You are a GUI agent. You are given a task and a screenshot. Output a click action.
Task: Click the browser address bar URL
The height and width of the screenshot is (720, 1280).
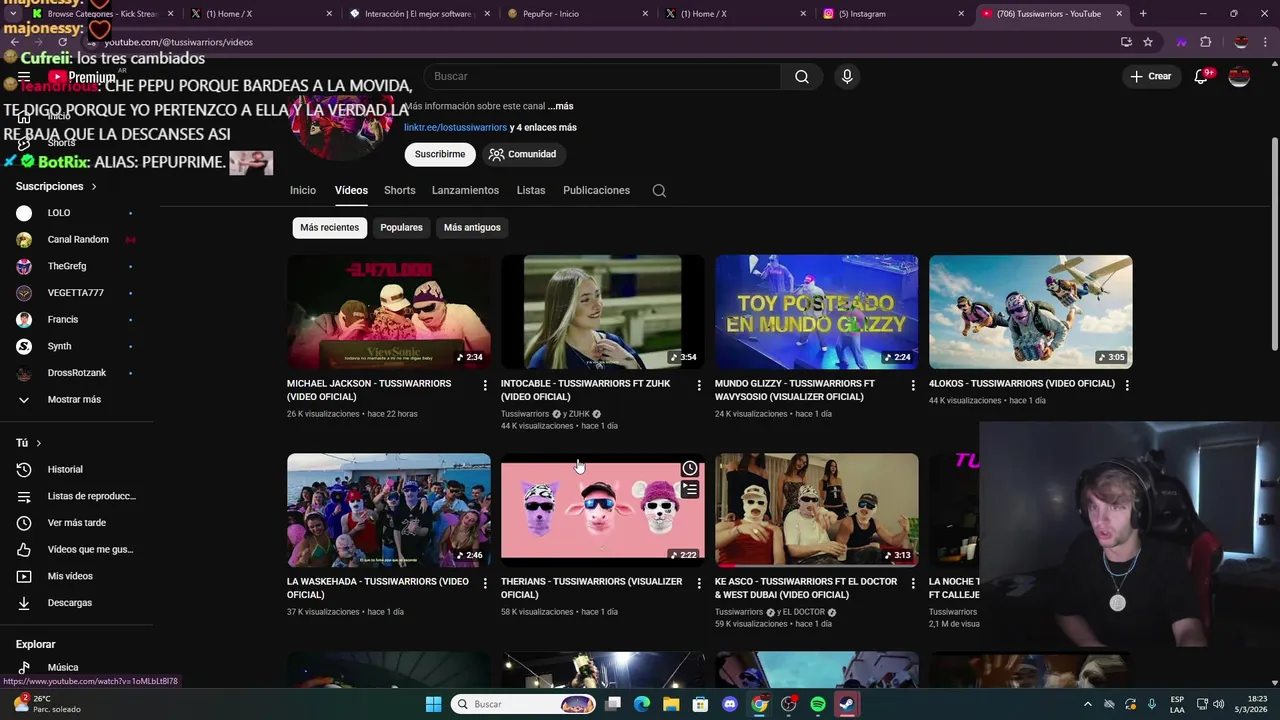point(179,42)
